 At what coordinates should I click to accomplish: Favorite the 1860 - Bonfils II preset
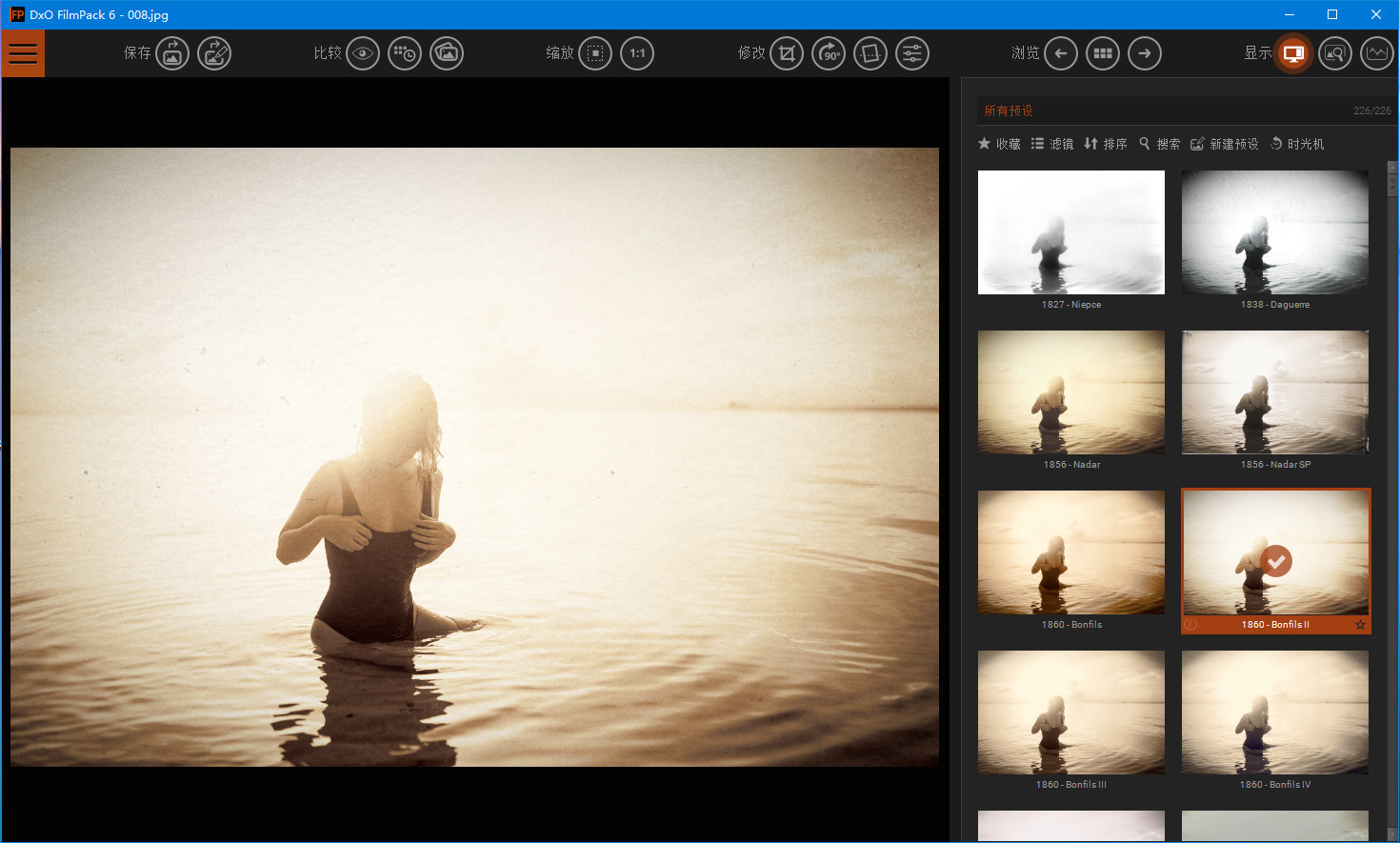click(x=1360, y=626)
